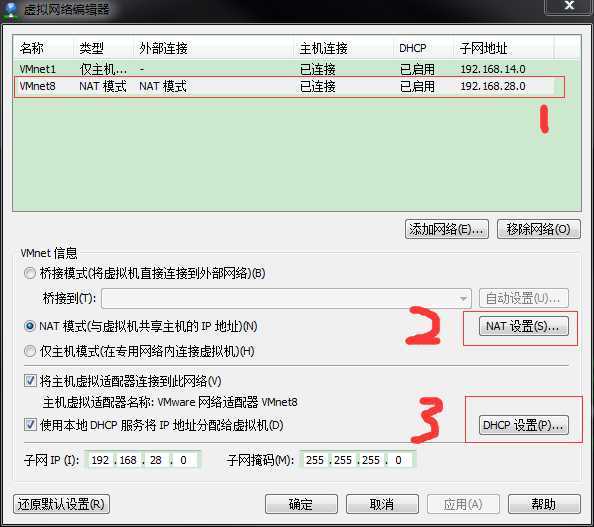Click 主机虚拟适配器名称 VMware 网络适配器 VMnet8 text

pyautogui.click(x=170, y=402)
